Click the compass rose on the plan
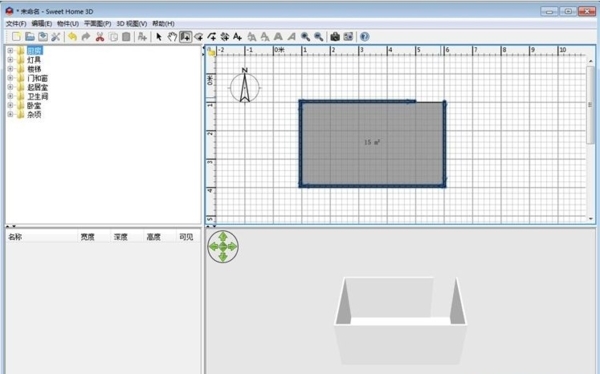Image resolution: width=600 pixels, height=374 pixels. 245,86
